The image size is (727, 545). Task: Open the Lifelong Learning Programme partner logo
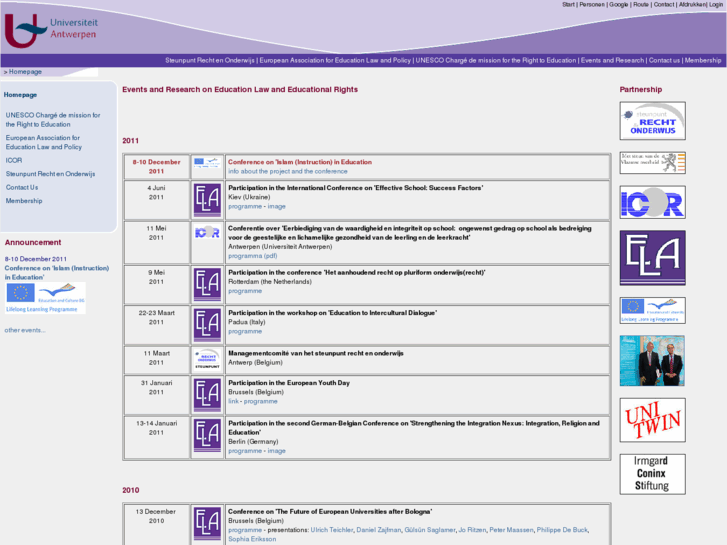tap(652, 310)
